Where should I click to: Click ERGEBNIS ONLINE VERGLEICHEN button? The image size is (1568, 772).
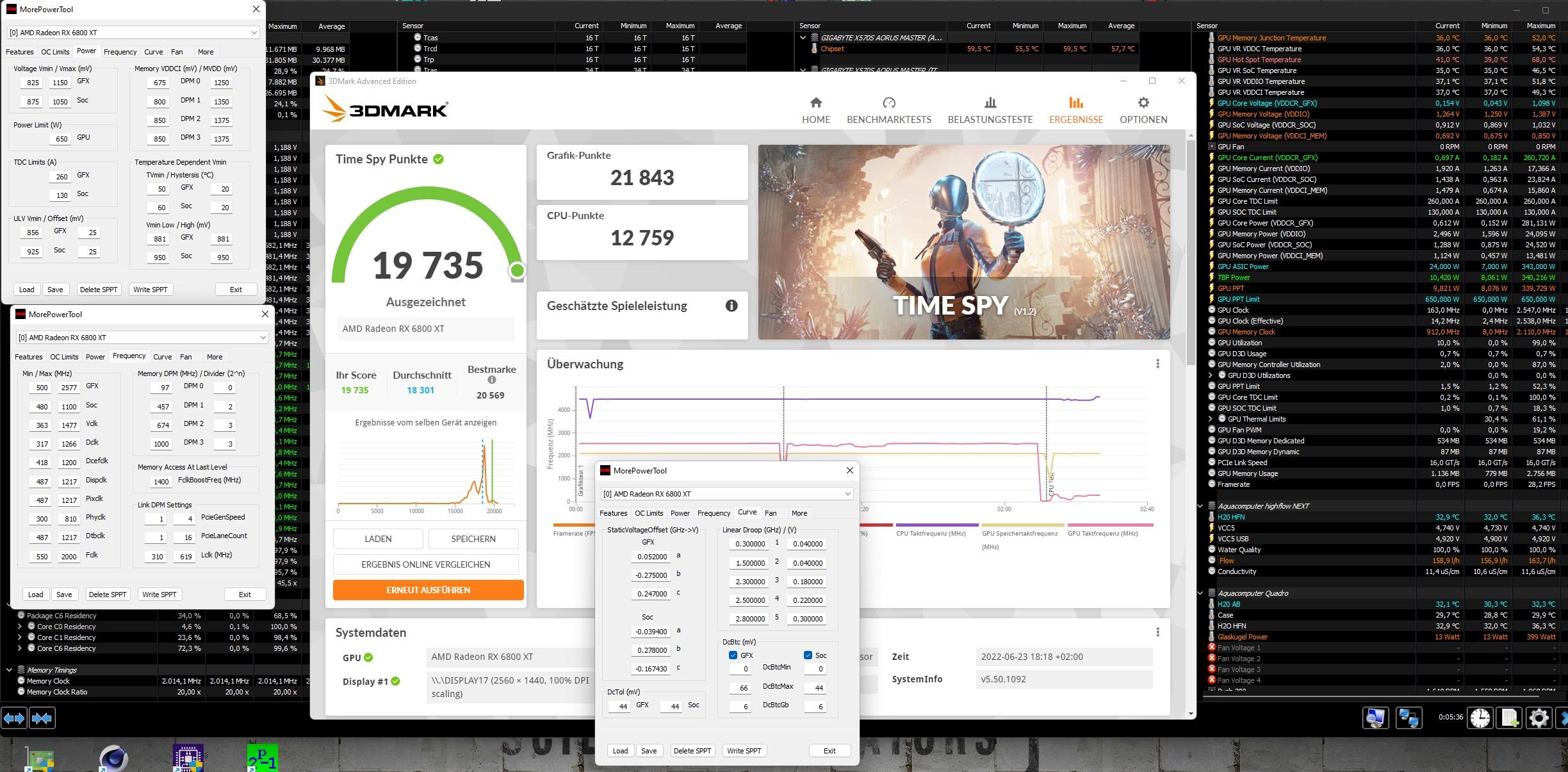[x=425, y=564]
